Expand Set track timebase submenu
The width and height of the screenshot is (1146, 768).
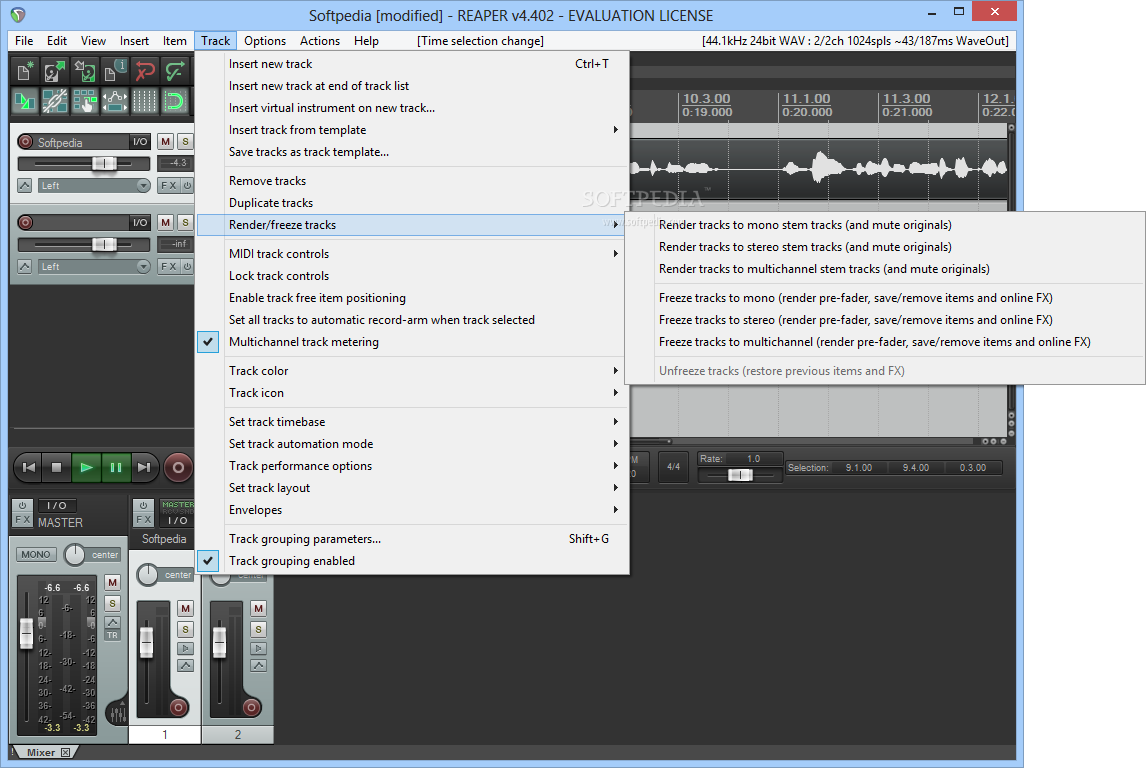413,422
